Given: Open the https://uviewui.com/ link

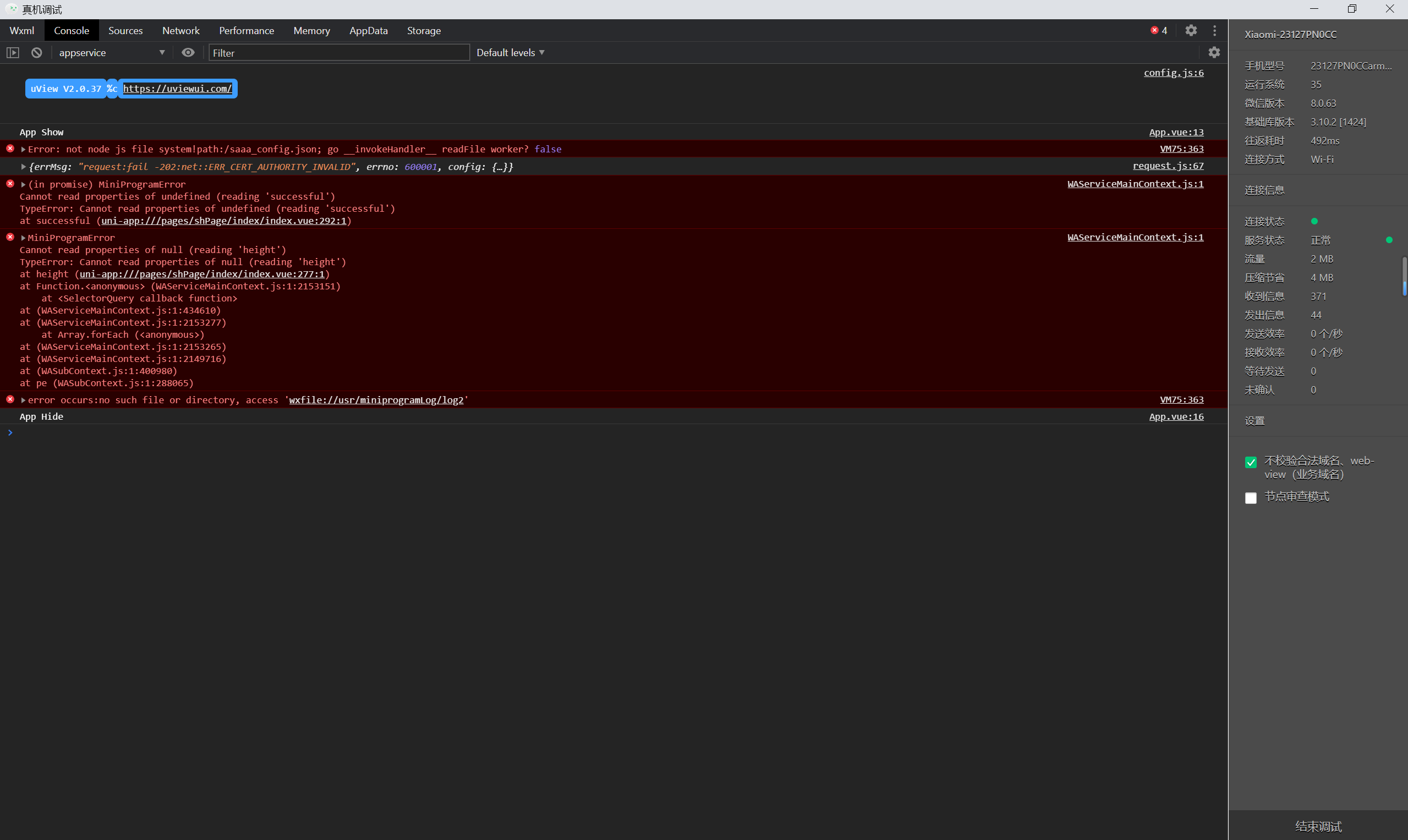Looking at the screenshot, I should pyautogui.click(x=177, y=89).
